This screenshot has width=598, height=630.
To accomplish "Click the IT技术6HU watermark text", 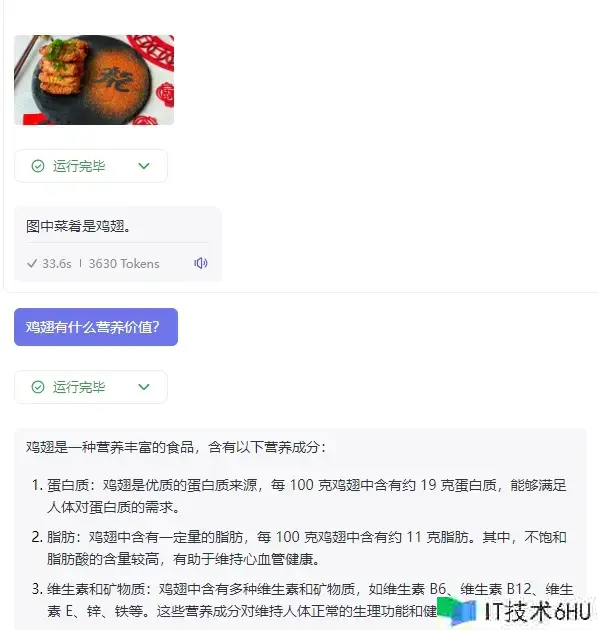I will coord(538,612).
